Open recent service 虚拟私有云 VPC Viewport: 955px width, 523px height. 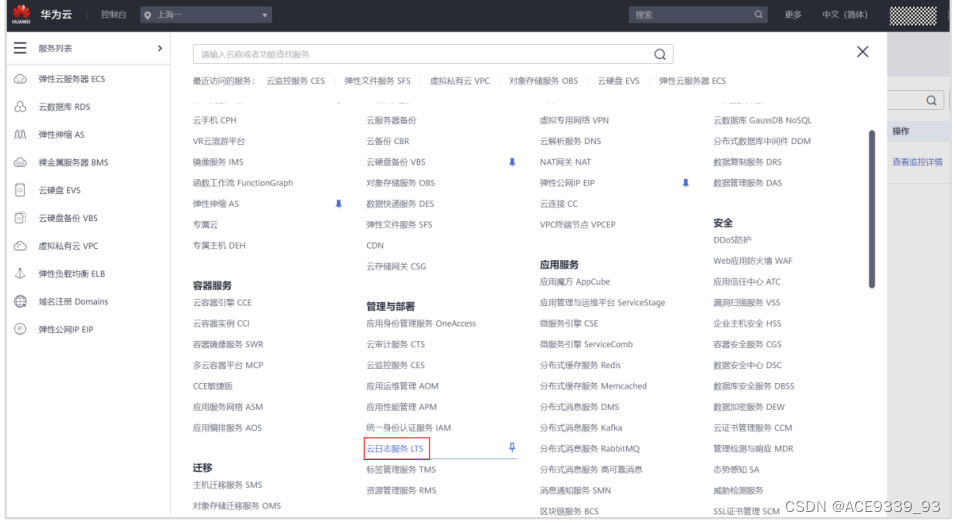coord(459,81)
